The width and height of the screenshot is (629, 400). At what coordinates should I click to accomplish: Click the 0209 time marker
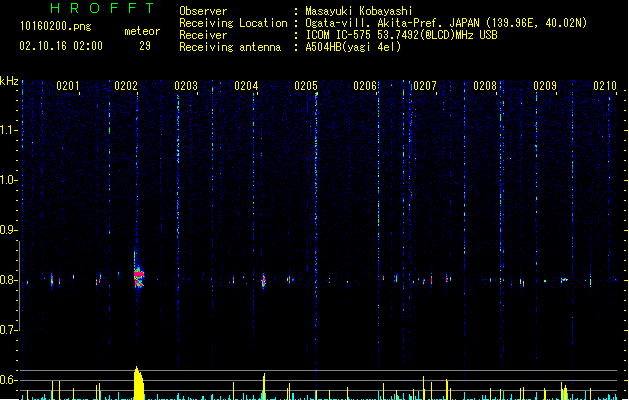(545, 86)
